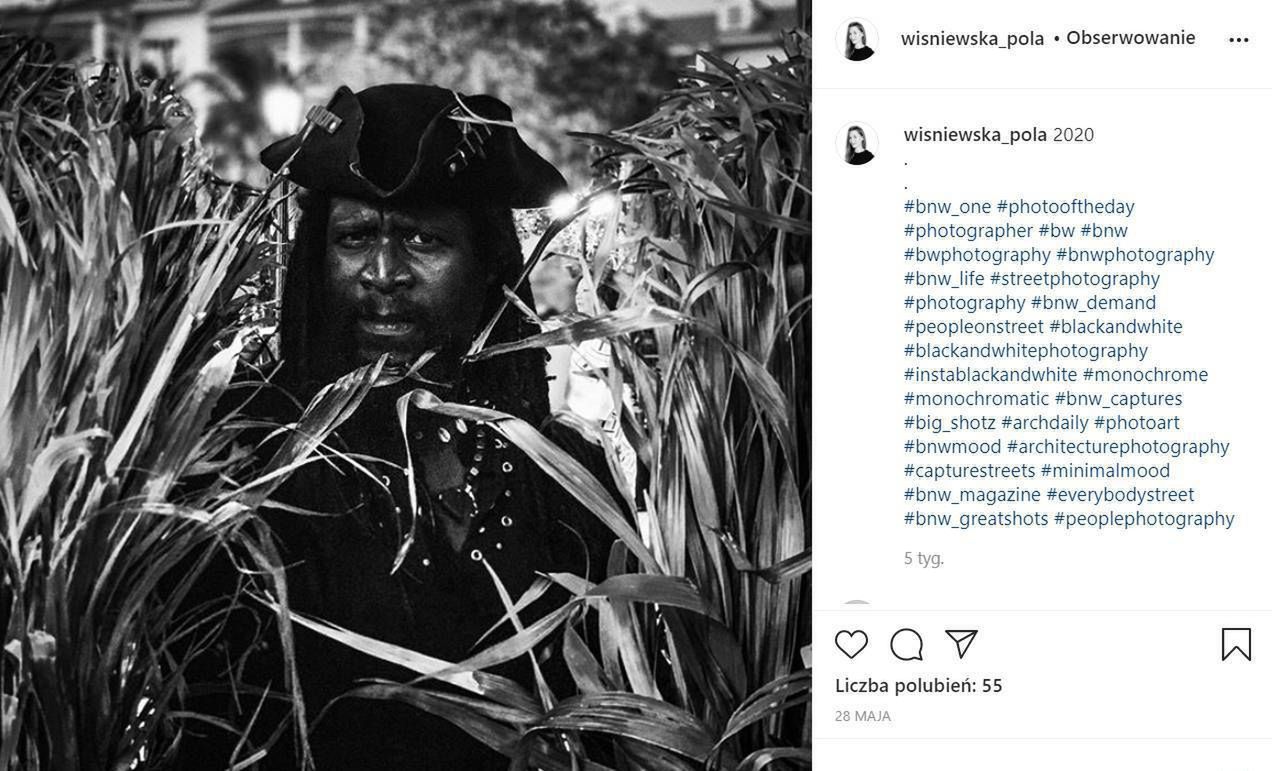Open the three-dot options menu
1272x771 pixels.
1239,40
